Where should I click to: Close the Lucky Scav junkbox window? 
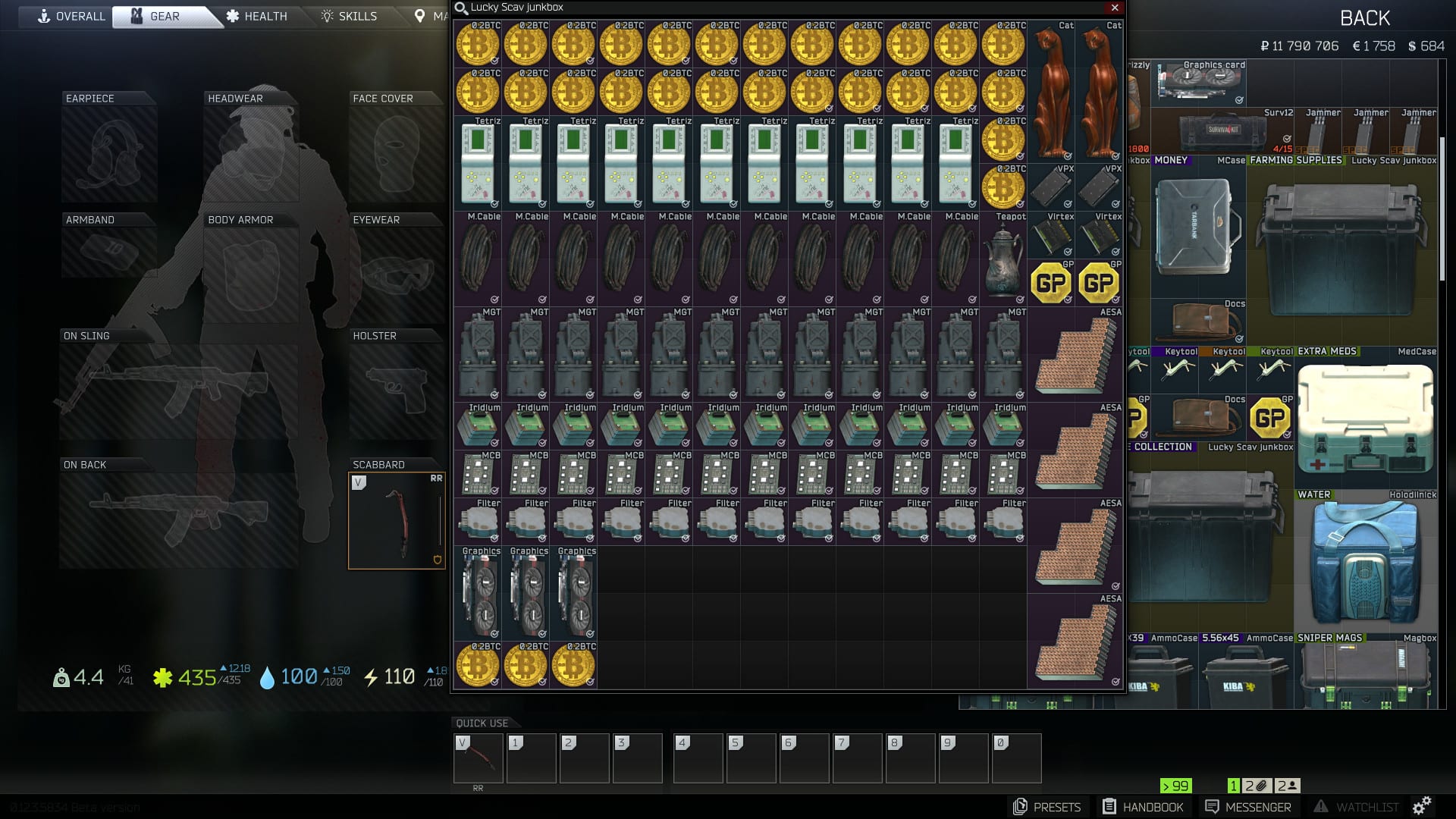coord(1114,8)
